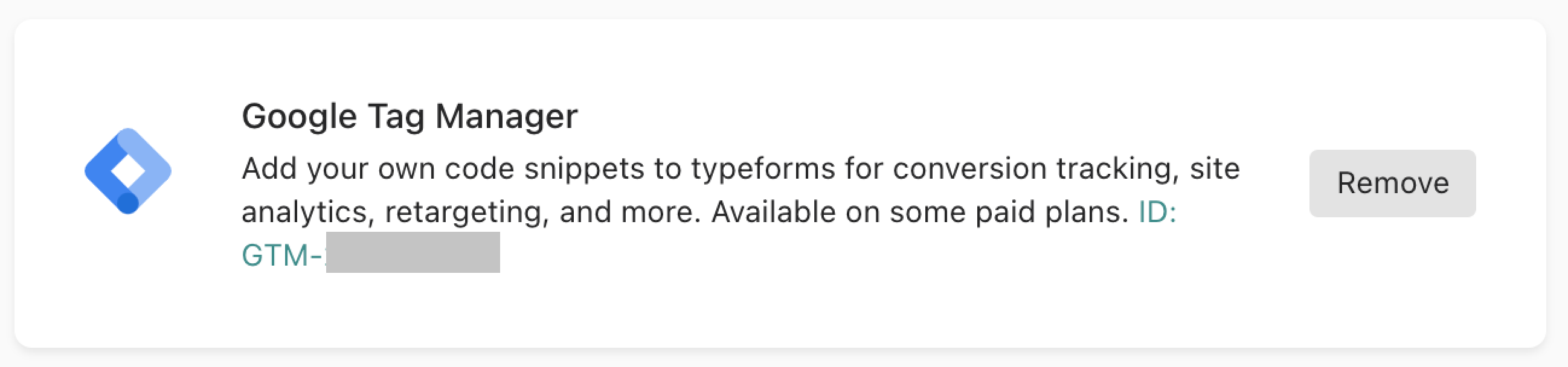Image resolution: width=1568 pixels, height=367 pixels.
Task: Click the gray Remove button
Action: (x=1392, y=183)
